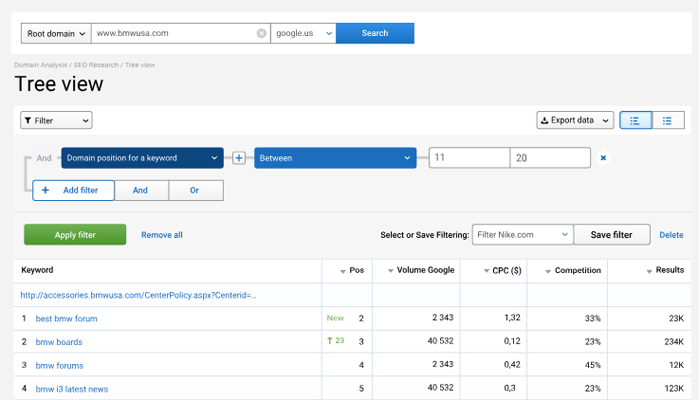Image resolution: width=700 pixels, height=400 pixels.
Task: Open the Root domain dropdown
Action: pos(56,33)
